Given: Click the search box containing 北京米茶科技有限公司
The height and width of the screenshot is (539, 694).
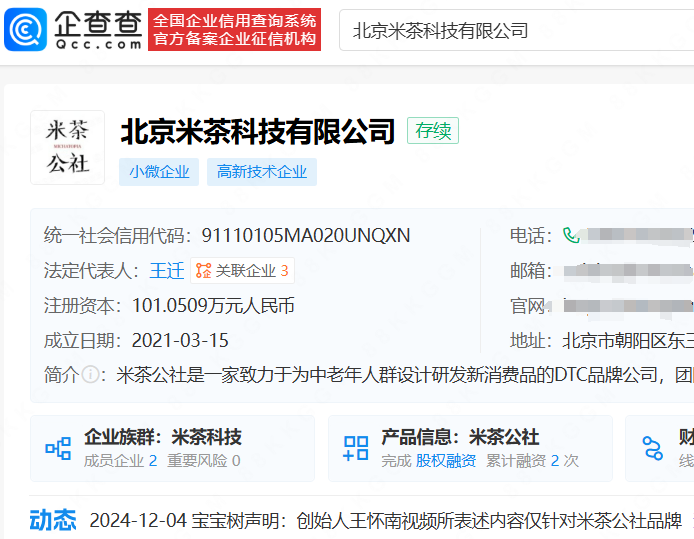Looking at the screenshot, I should (516, 31).
